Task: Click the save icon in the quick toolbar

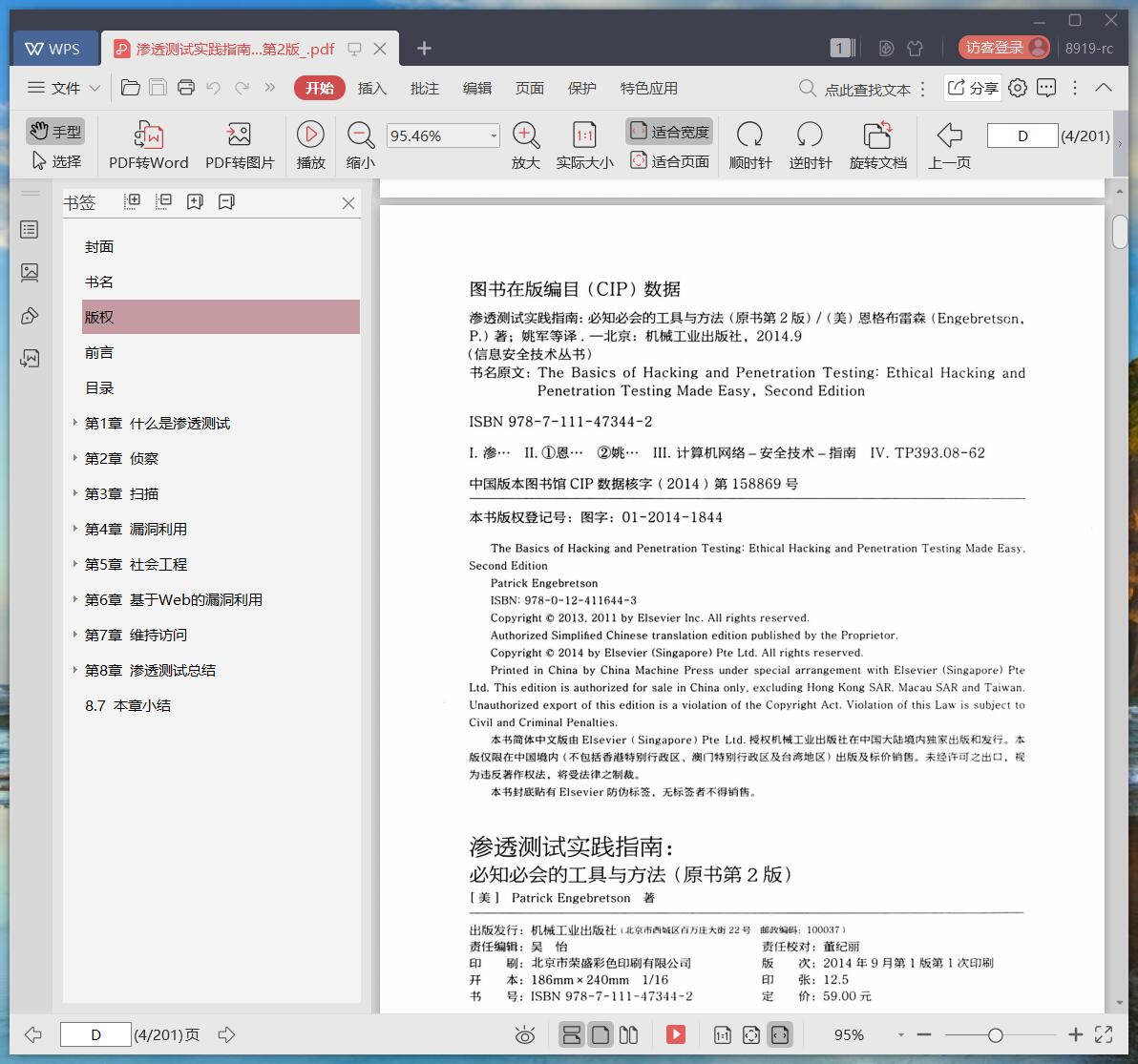Action: 158,88
